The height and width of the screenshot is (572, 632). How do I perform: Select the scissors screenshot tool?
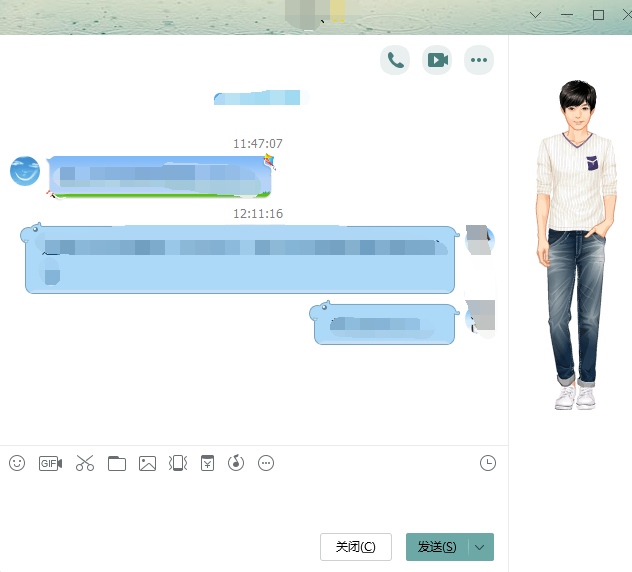(x=84, y=463)
